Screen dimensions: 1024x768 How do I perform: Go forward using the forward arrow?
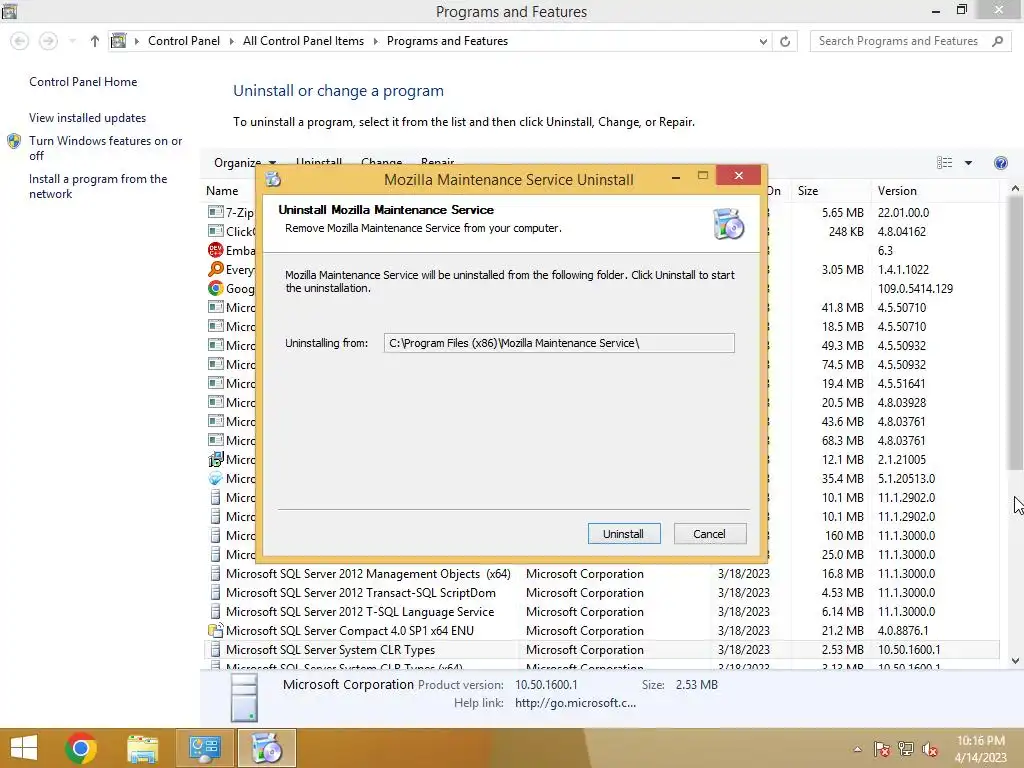point(48,41)
